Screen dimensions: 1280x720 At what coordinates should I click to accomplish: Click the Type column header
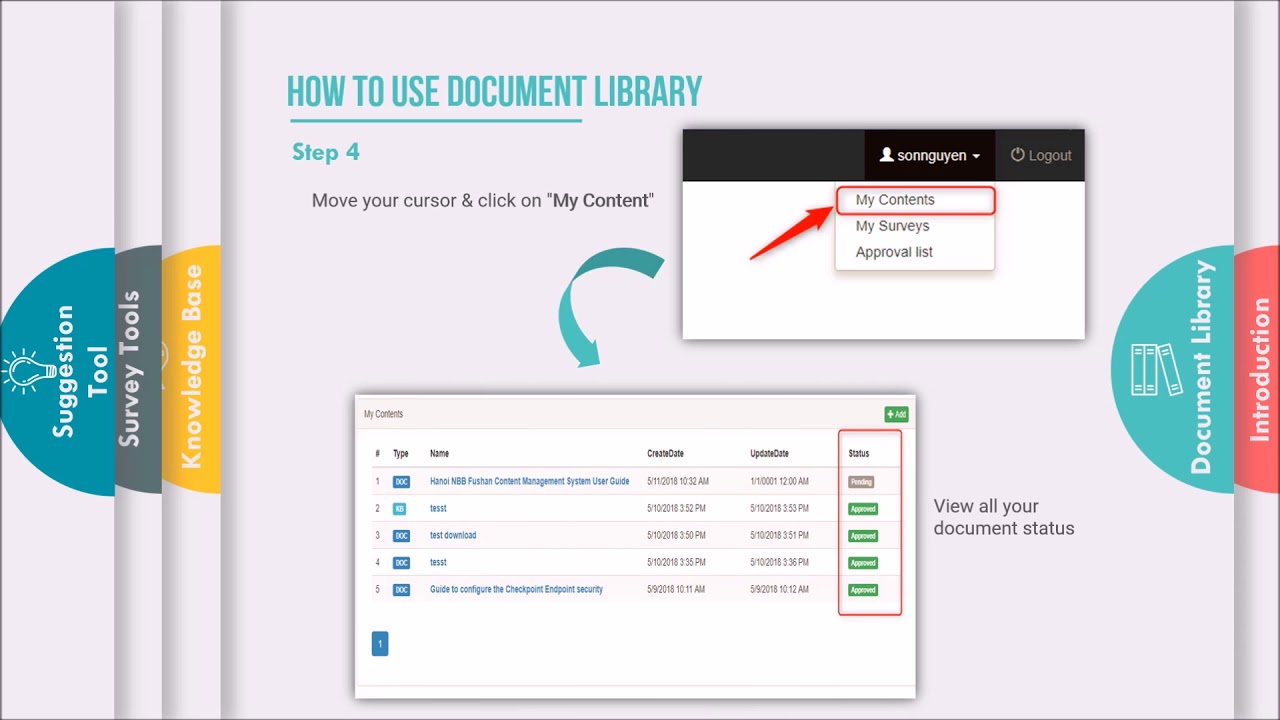tap(401, 454)
